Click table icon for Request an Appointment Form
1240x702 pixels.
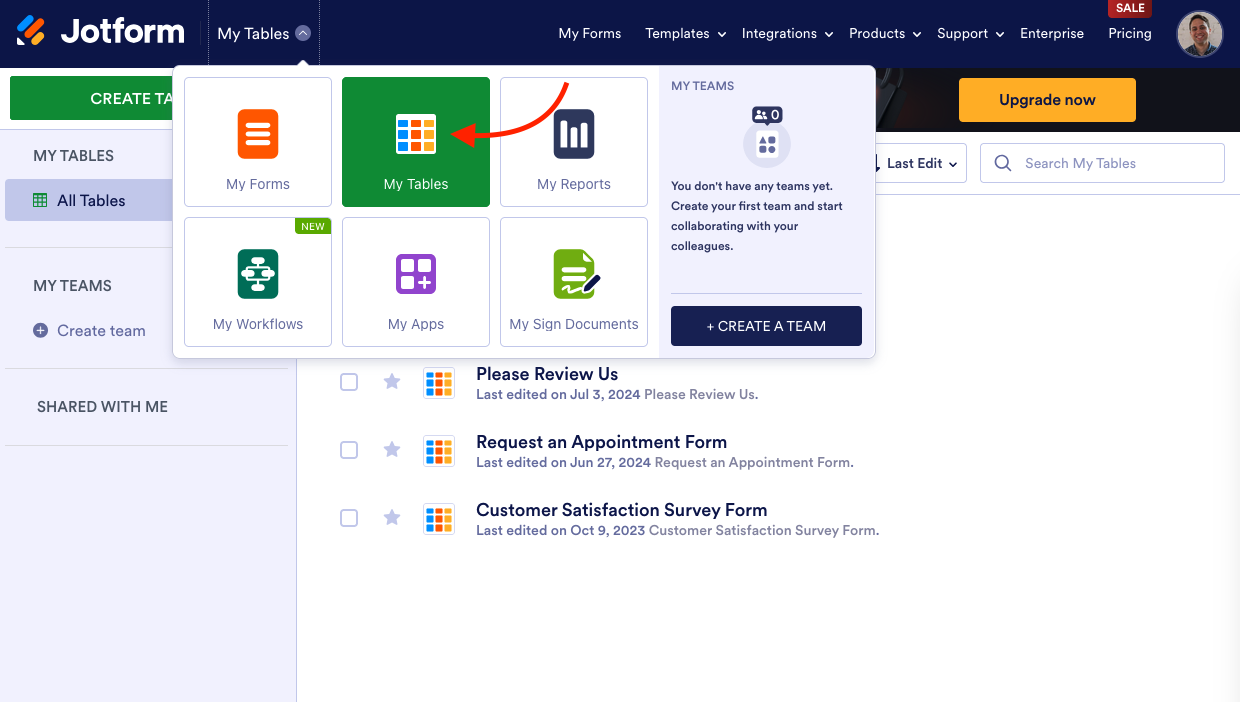coord(439,451)
